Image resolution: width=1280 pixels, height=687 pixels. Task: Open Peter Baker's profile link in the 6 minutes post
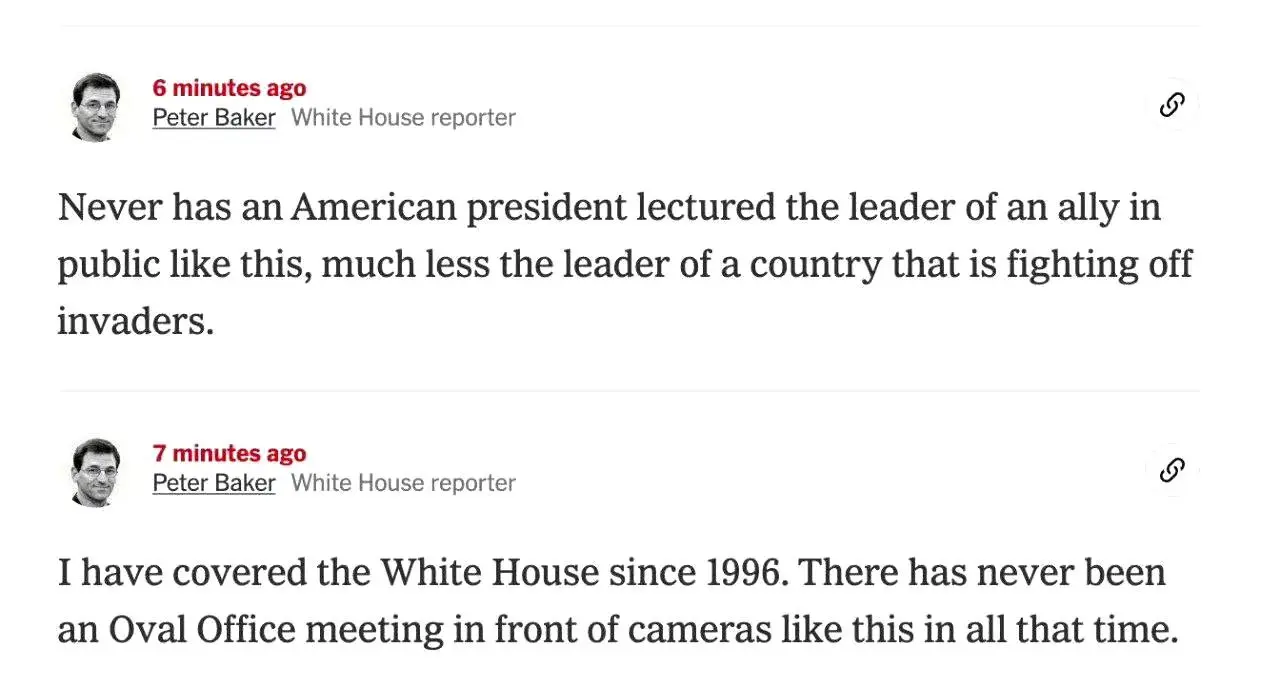pyautogui.click(x=214, y=117)
